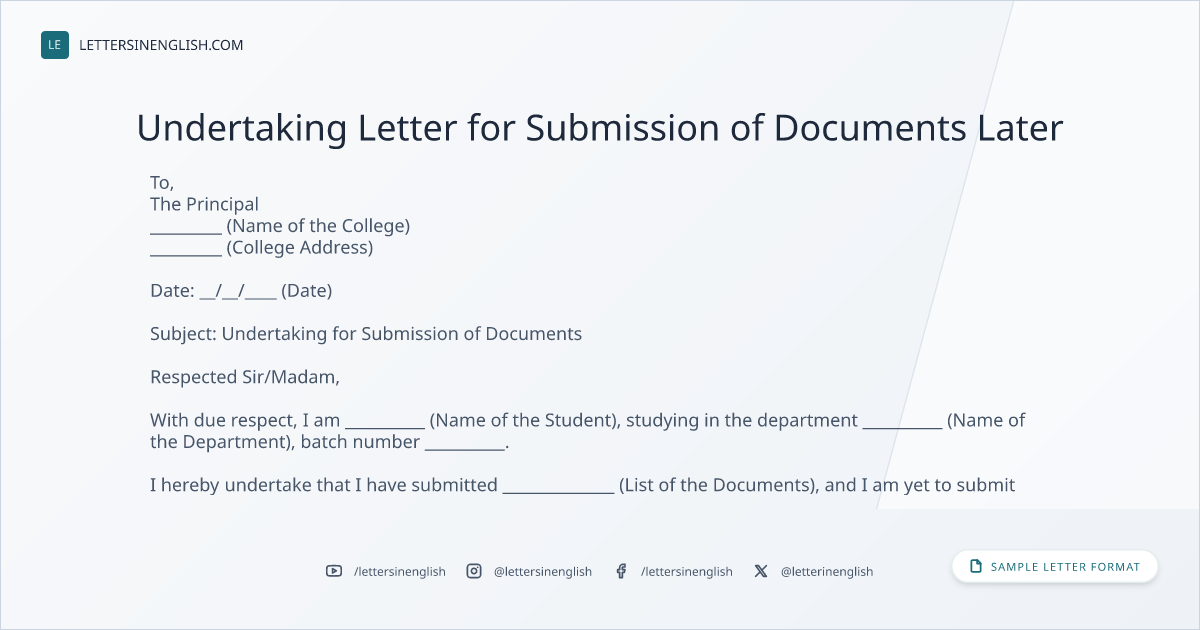
Task: Open @letterinenglish X handle
Action: pos(827,572)
